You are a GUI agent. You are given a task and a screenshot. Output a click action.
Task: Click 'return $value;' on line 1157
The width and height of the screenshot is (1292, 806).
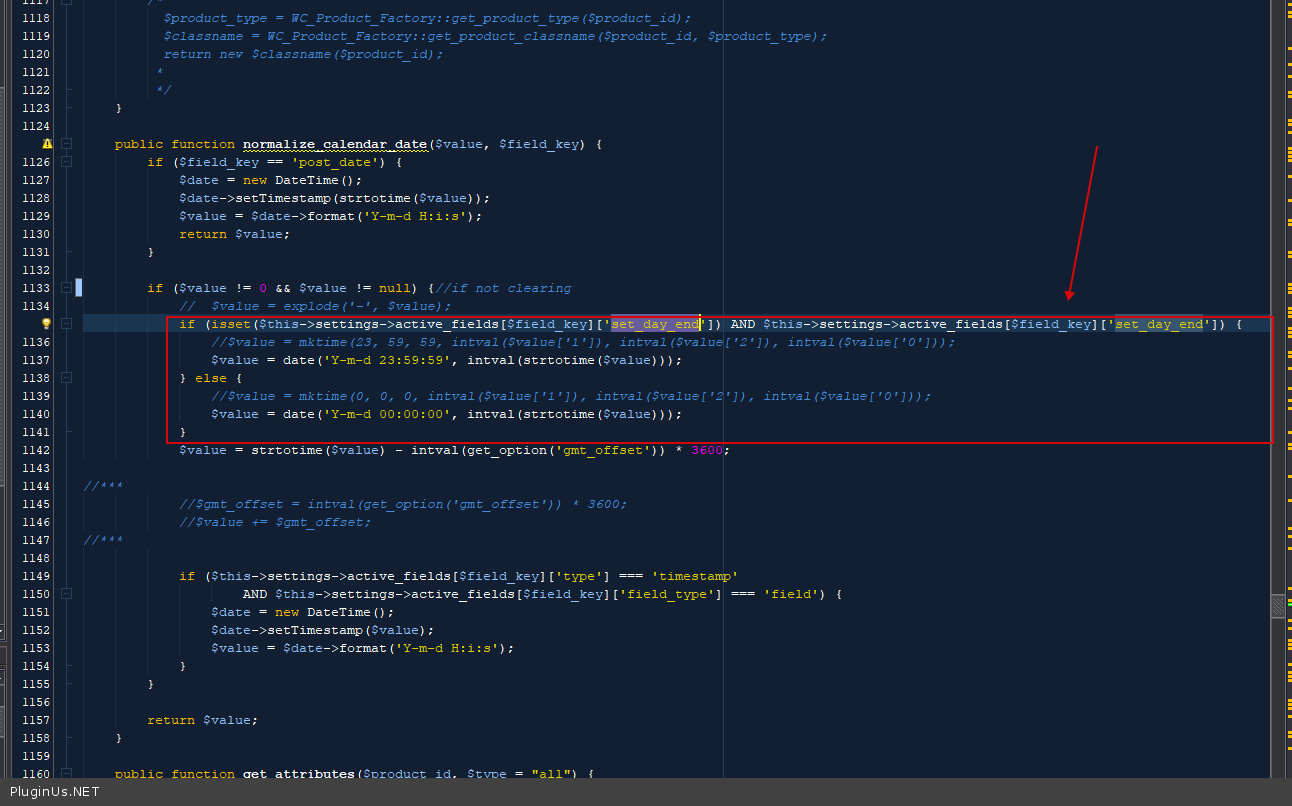click(202, 720)
